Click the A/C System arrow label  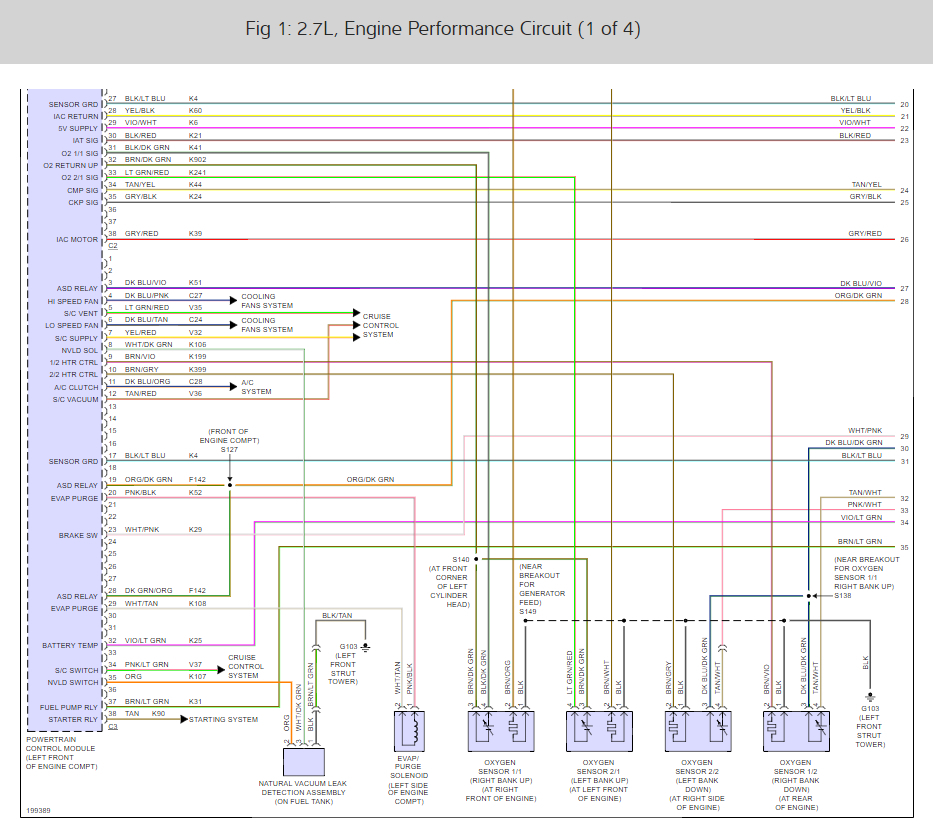click(256, 387)
